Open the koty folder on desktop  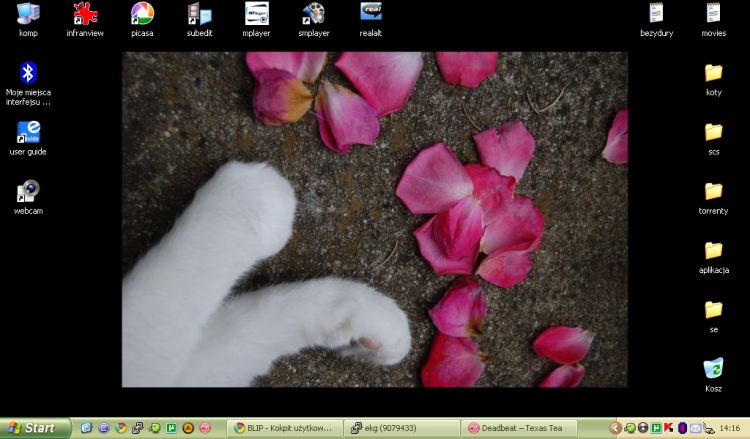(x=713, y=73)
